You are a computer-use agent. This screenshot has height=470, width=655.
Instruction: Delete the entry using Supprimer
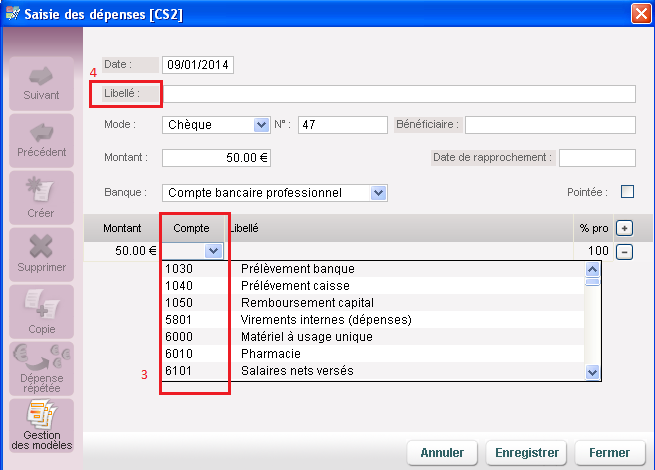click(x=41, y=254)
